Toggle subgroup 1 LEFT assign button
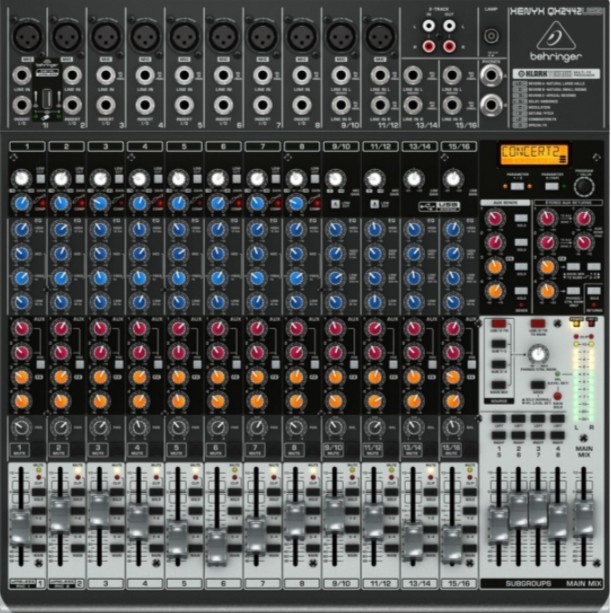611x613 pixels. coord(498,419)
